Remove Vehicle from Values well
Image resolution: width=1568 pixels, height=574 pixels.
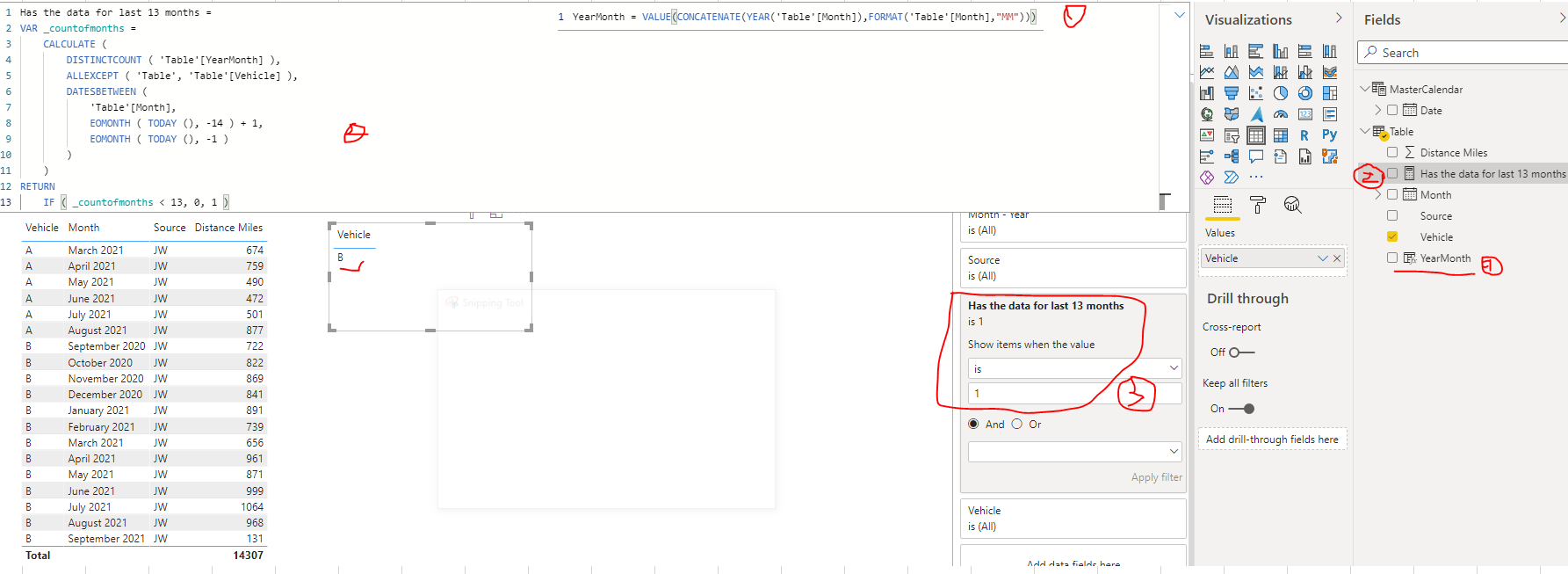pos(1337,258)
